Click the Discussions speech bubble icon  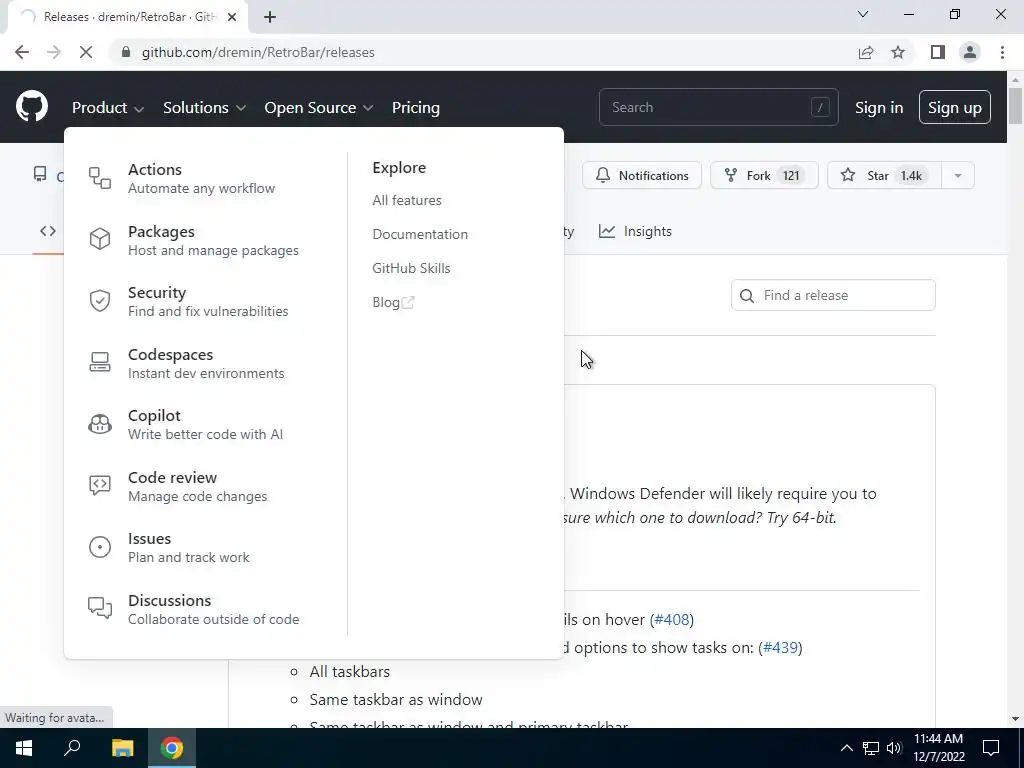(x=100, y=608)
